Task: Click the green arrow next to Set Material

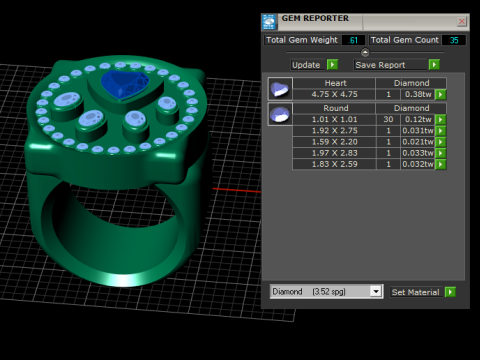Action: pos(450,292)
